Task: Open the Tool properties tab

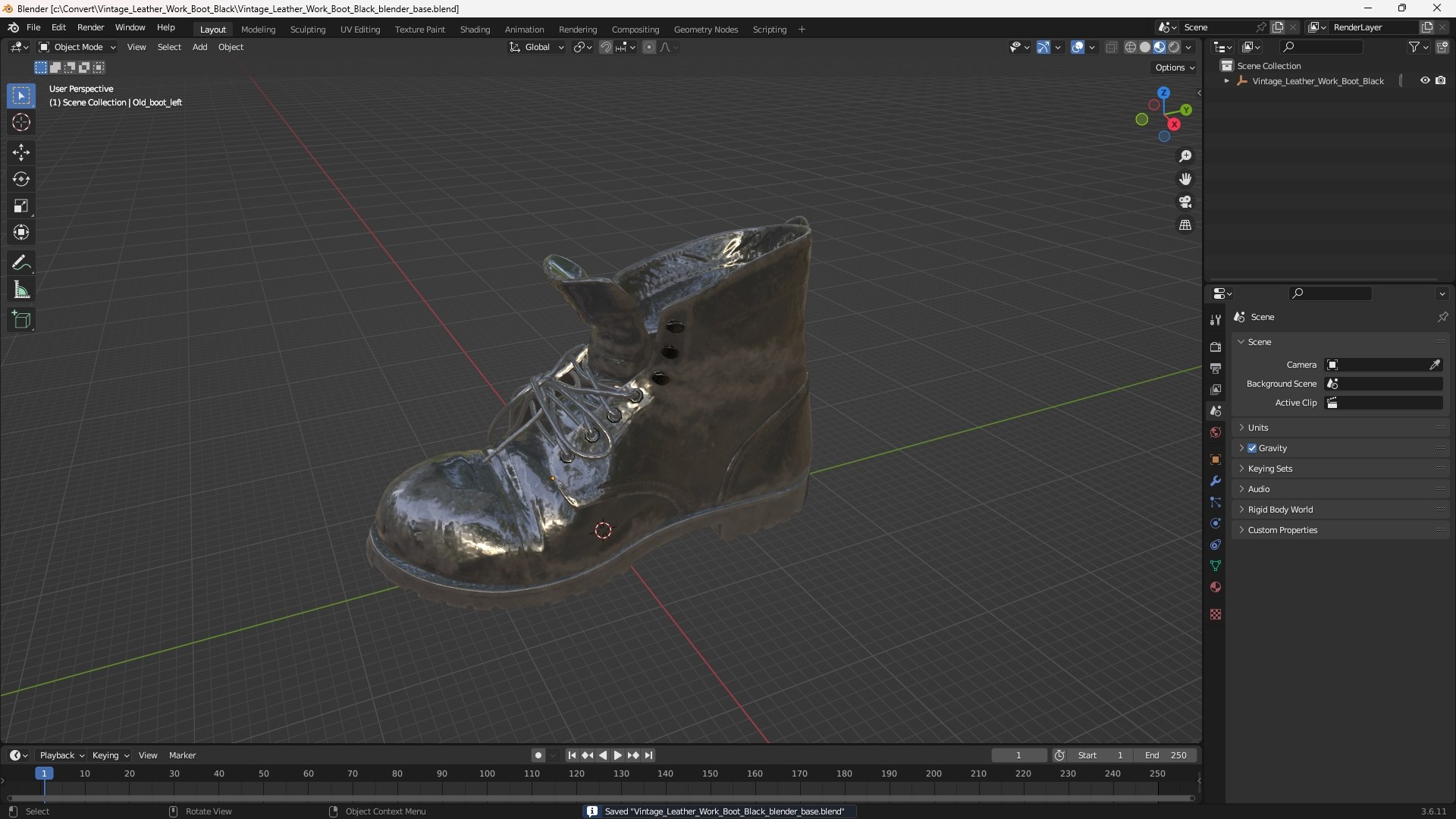Action: click(x=1216, y=319)
